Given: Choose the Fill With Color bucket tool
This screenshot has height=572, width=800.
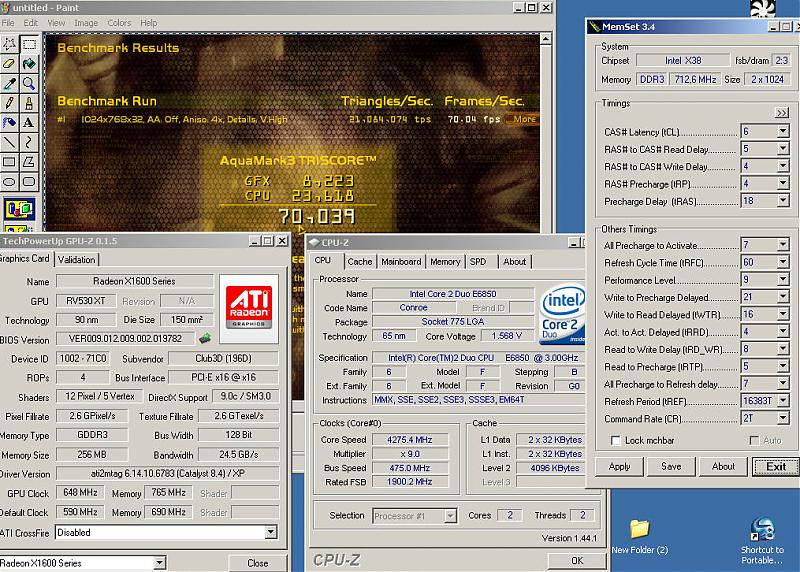Looking at the screenshot, I should click(x=29, y=64).
